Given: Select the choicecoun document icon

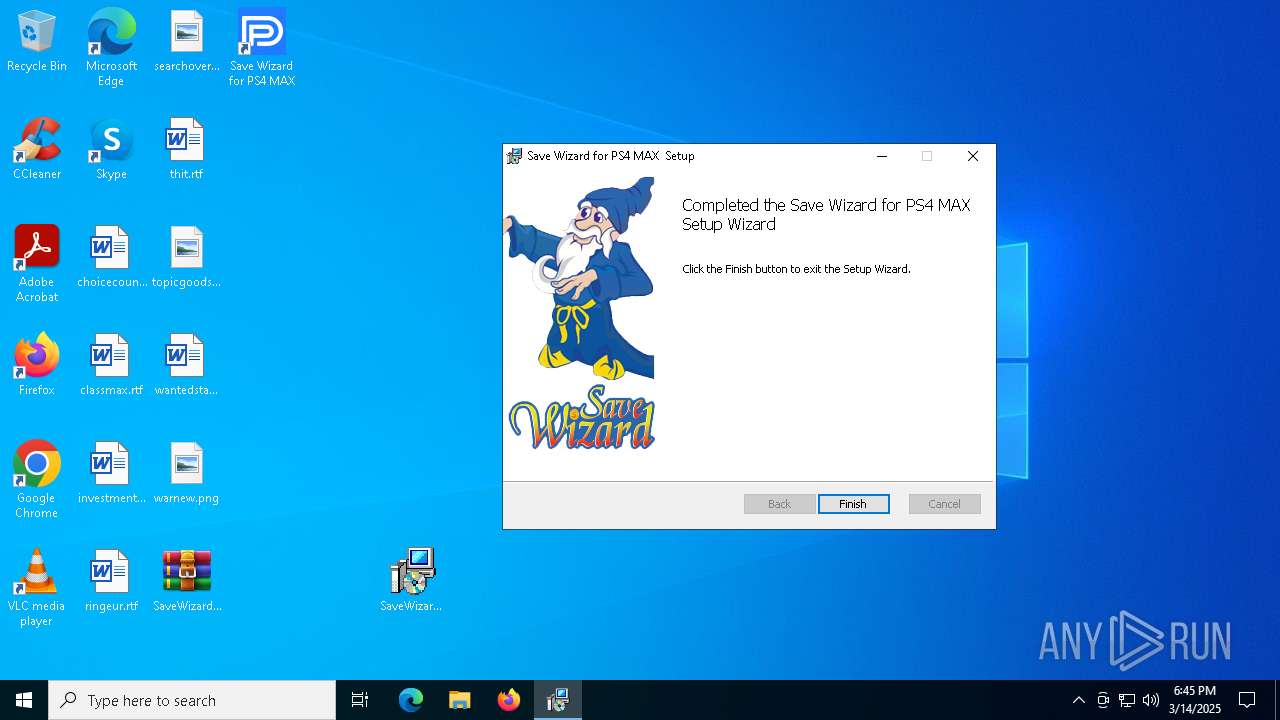Looking at the screenshot, I should tap(111, 258).
